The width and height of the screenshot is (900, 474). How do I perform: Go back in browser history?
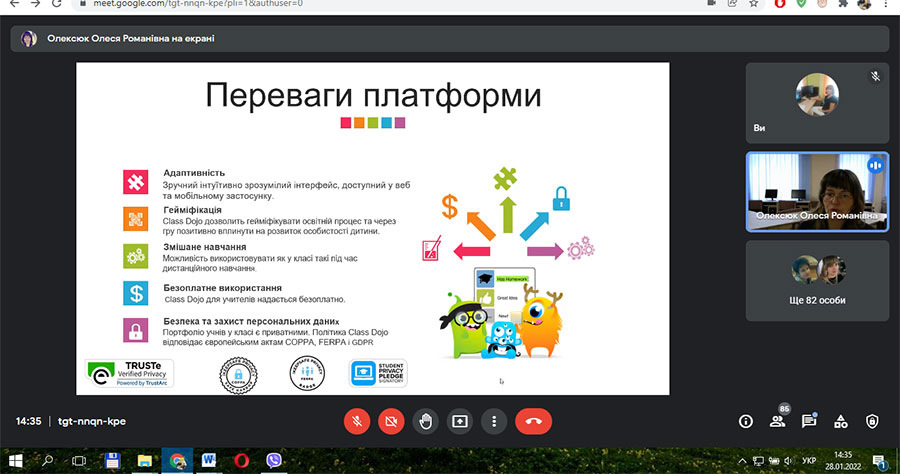pyautogui.click(x=15, y=3)
